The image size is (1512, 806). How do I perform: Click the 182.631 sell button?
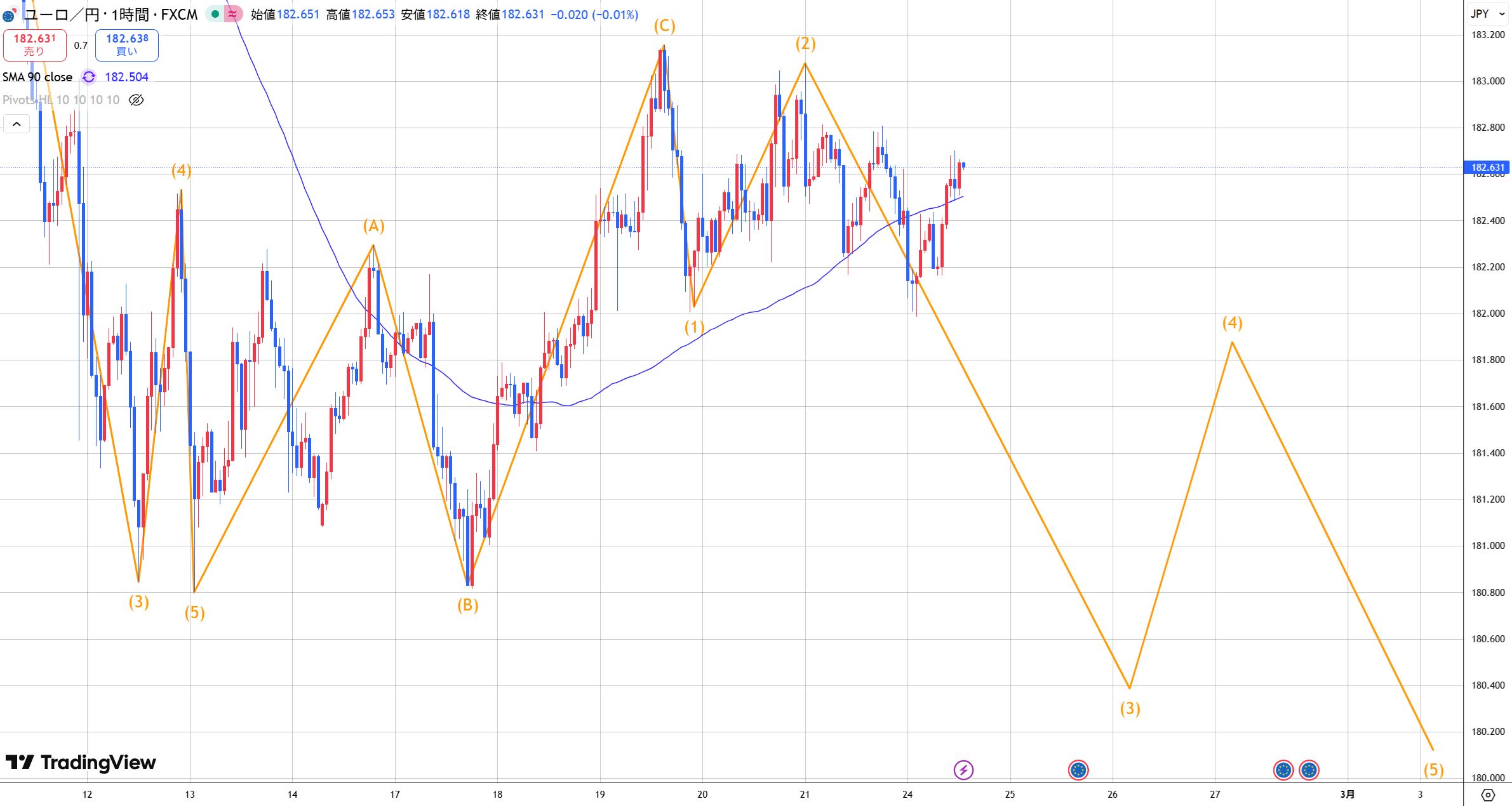(x=35, y=44)
